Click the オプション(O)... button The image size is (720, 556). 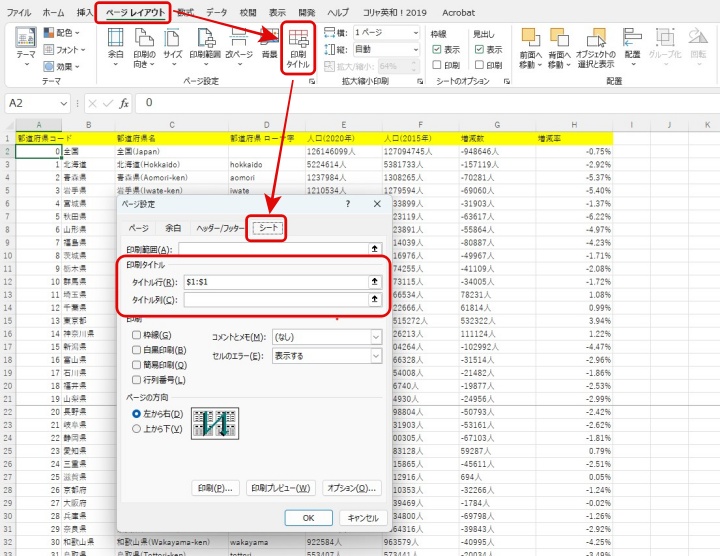click(352, 488)
